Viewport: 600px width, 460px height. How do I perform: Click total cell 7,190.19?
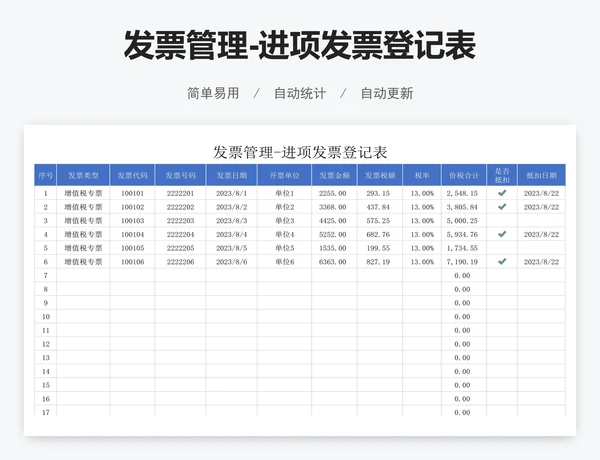(462, 262)
